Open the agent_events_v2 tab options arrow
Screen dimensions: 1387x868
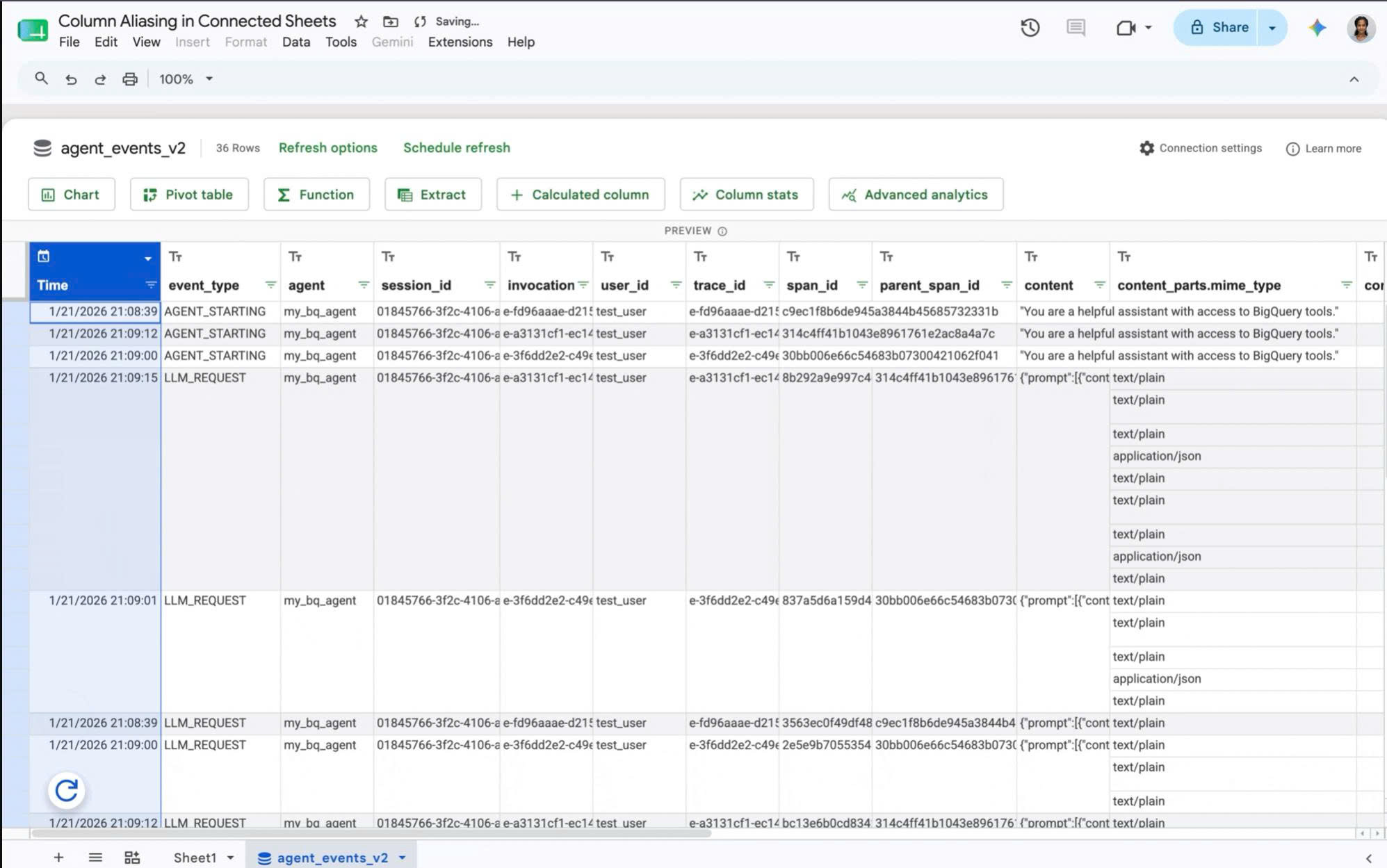coord(402,858)
